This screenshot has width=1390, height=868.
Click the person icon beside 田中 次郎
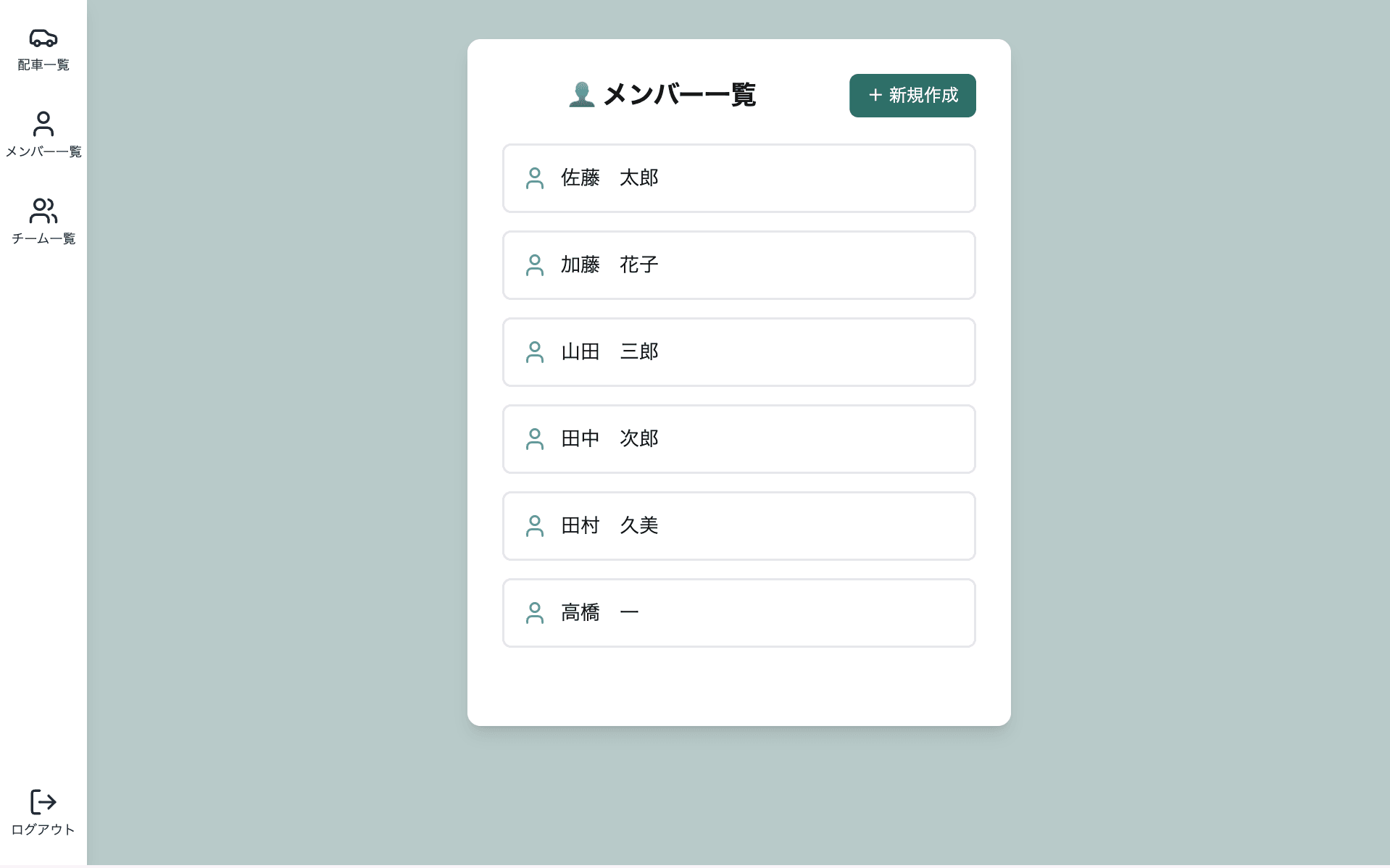tap(535, 439)
